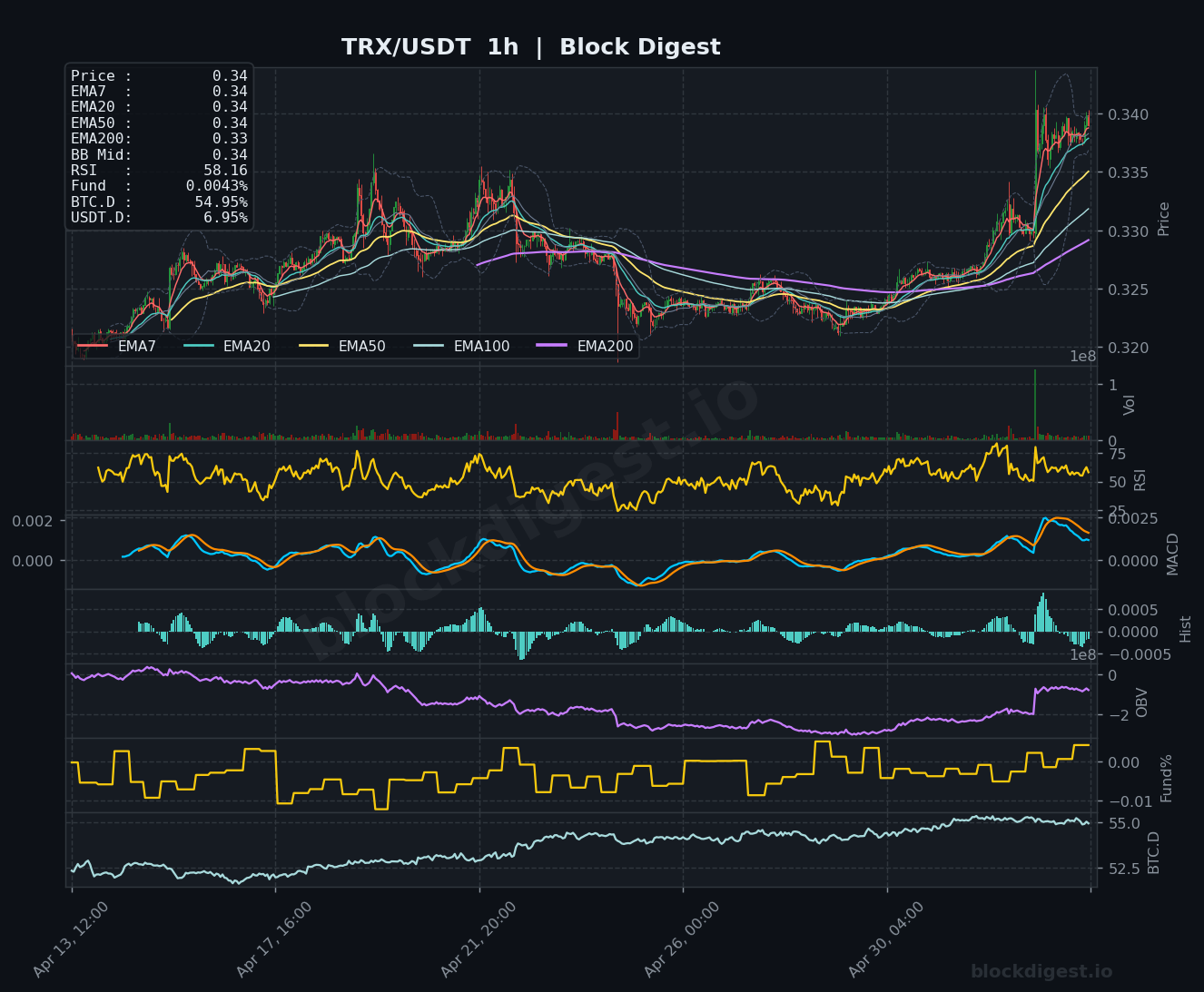The width and height of the screenshot is (1204, 992).
Task: Click the BTC.D 54.95% stats row
Action: [159, 201]
